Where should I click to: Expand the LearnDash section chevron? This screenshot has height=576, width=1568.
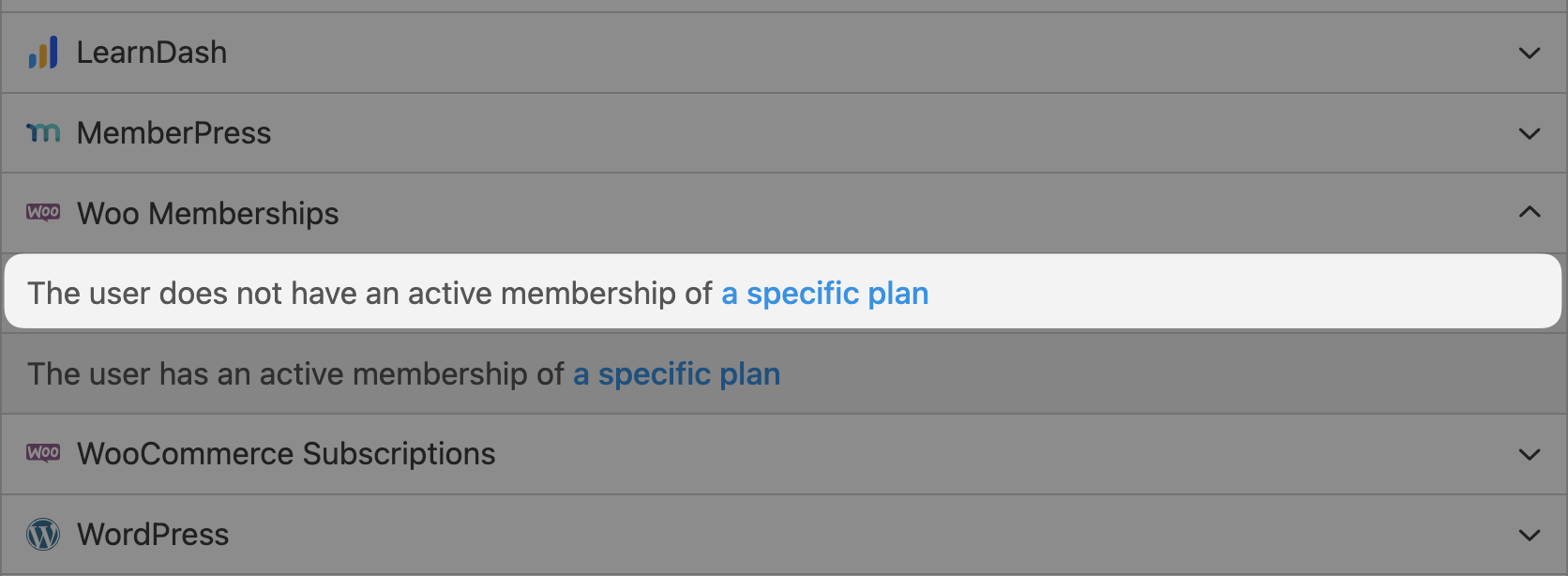point(1529,53)
